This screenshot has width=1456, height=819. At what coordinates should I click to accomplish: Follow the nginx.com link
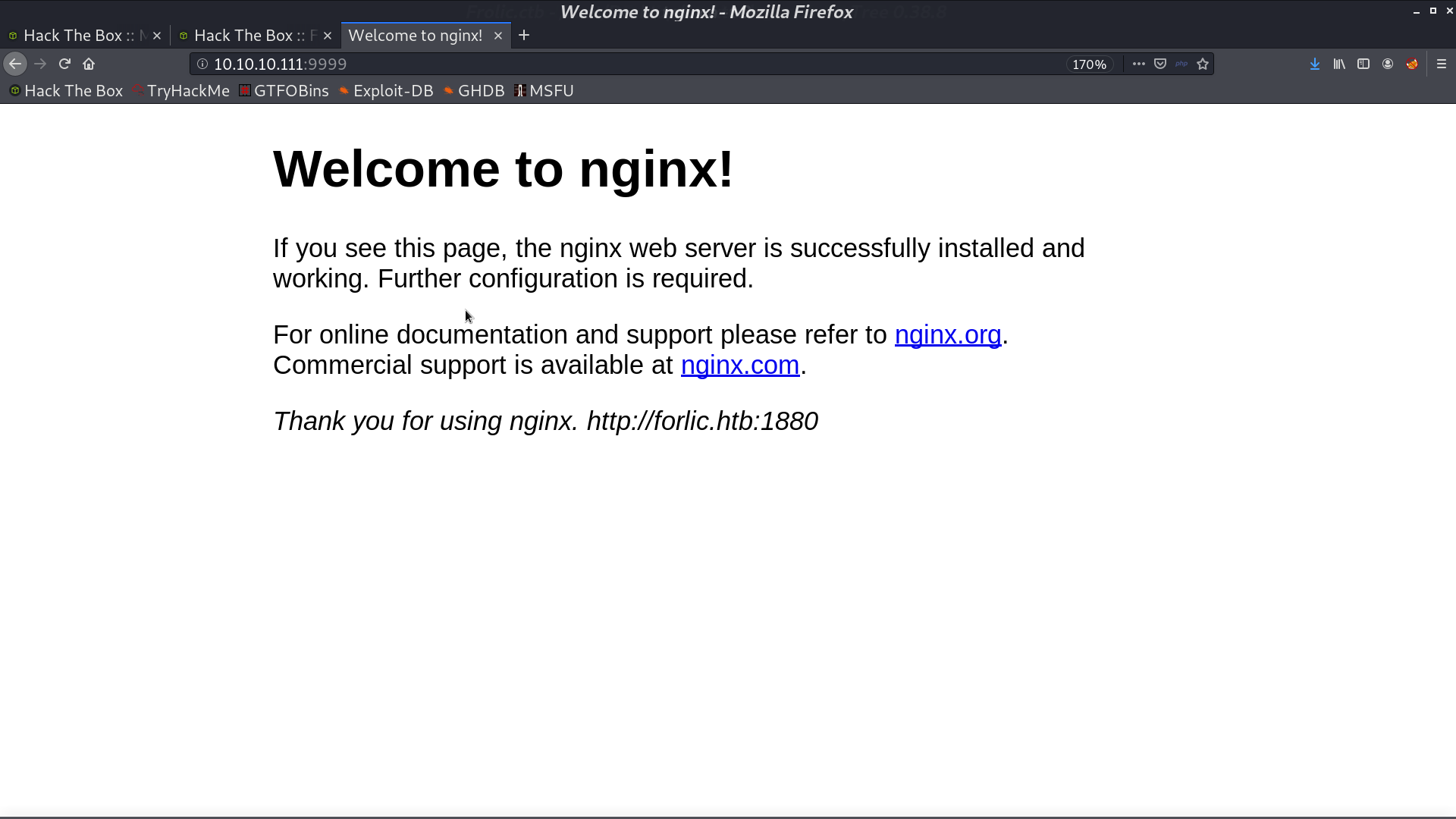(x=740, y=366)
